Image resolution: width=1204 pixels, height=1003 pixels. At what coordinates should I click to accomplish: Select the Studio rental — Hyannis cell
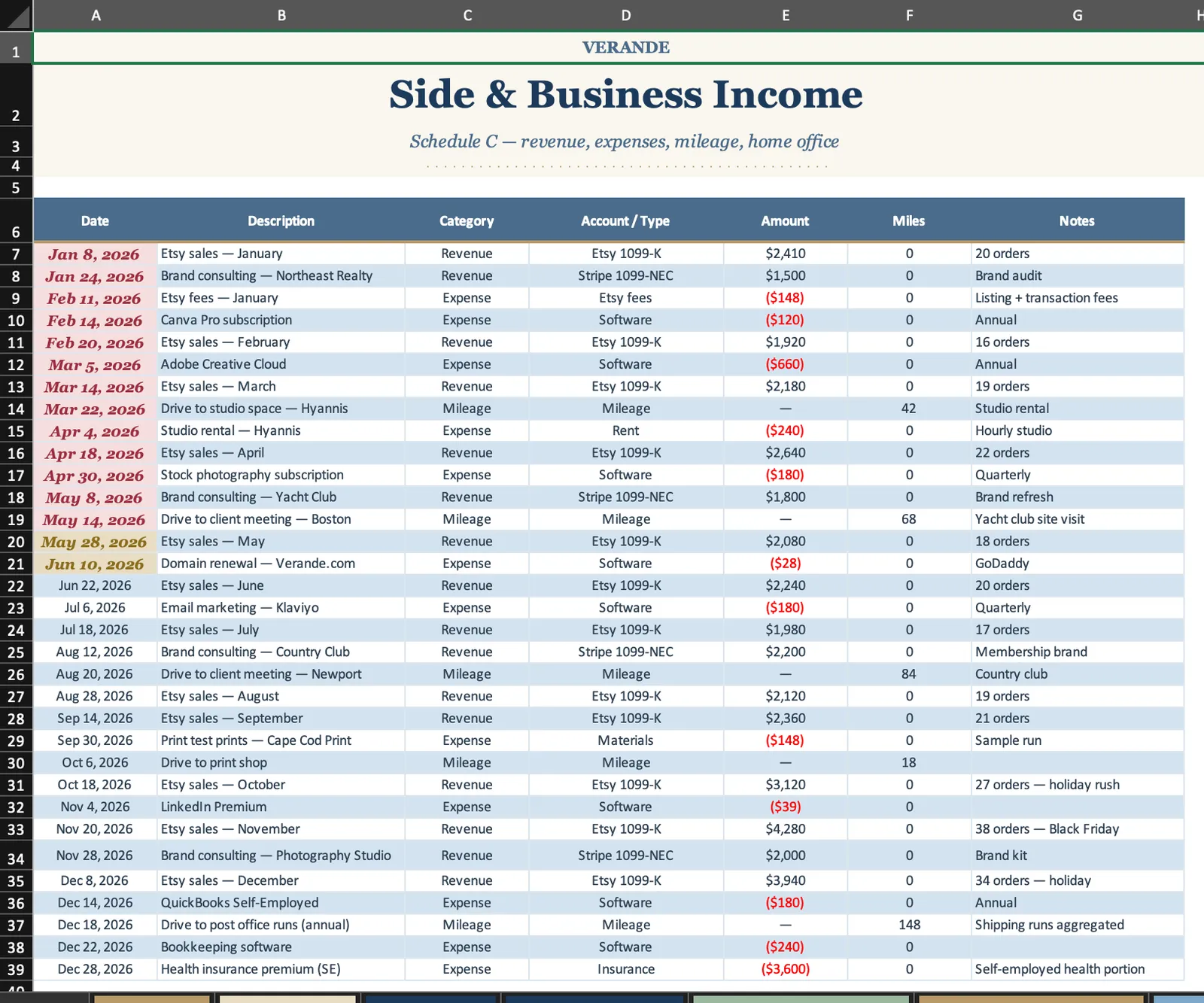[x=281, y=431]
